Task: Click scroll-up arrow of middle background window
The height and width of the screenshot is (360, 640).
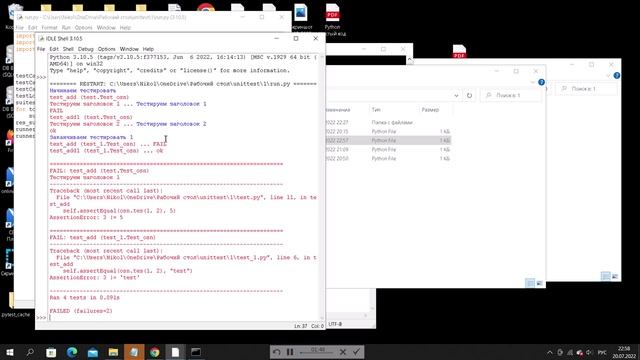Action: click(409, 60)
